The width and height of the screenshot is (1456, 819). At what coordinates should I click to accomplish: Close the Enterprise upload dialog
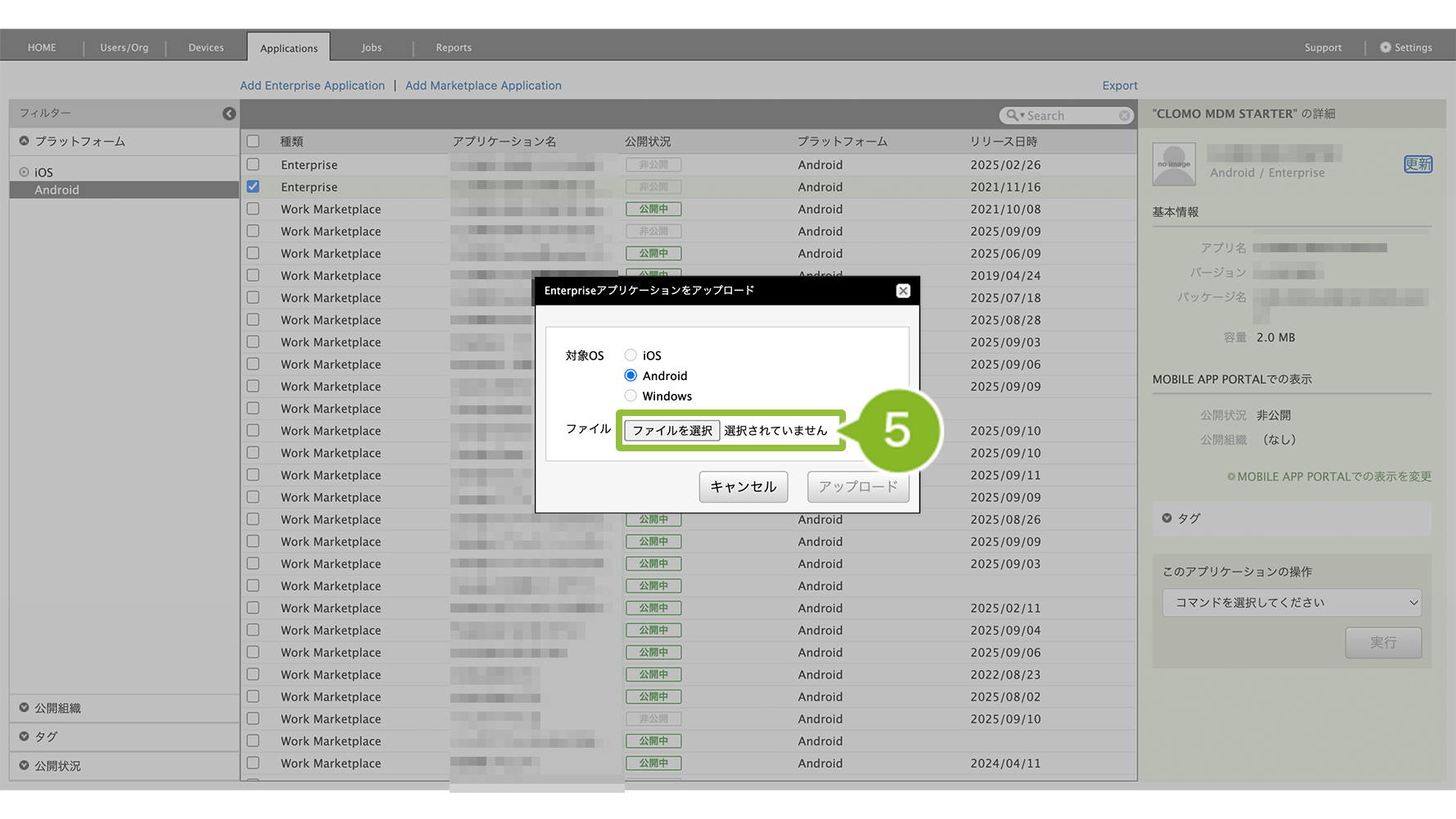tap(902, 291)
